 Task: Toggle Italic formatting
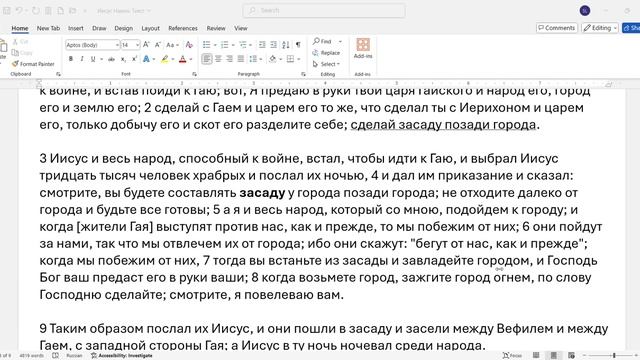82,59
